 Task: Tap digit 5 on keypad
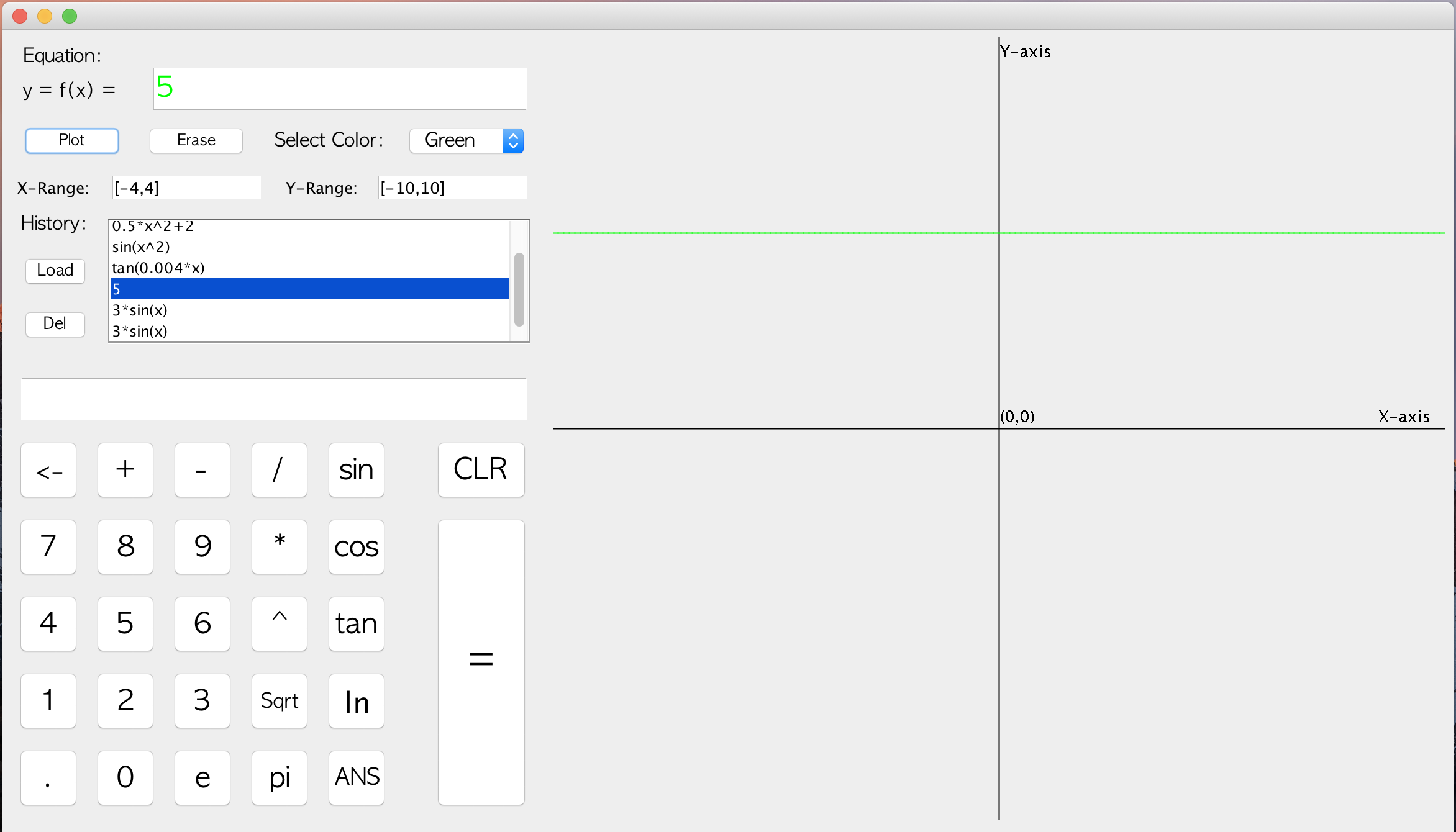tap(125, 624)
